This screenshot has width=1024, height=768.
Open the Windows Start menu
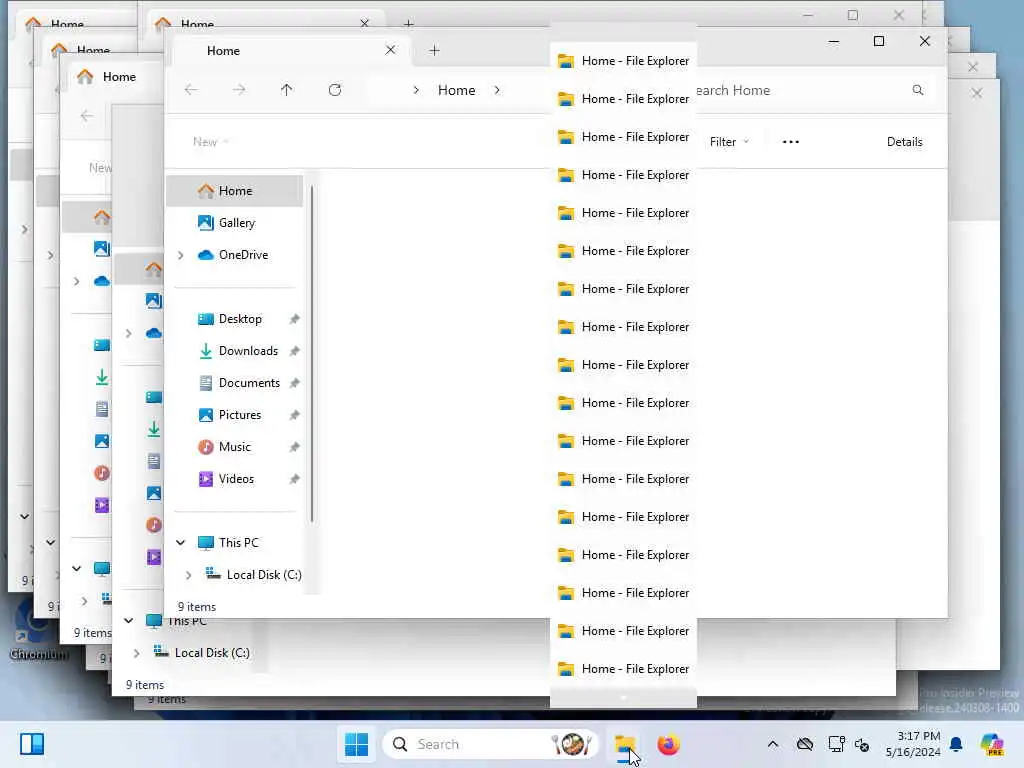coord(357,744)
